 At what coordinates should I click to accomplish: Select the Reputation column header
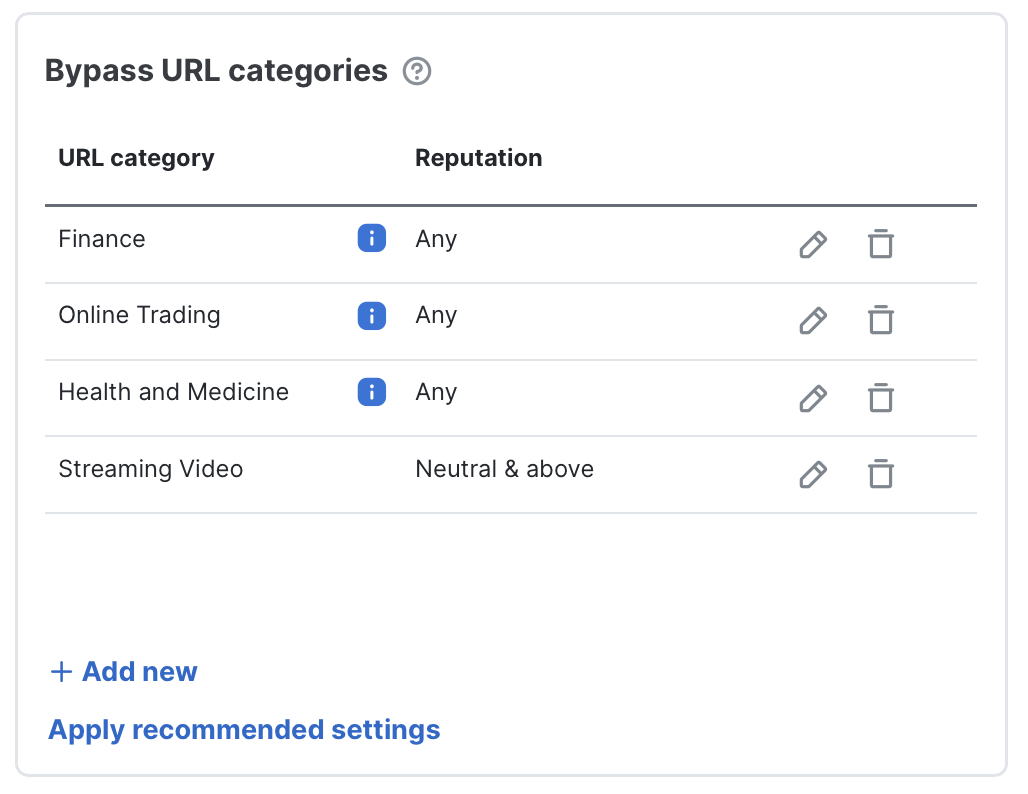pyautogui.click(x=478, y=157)
